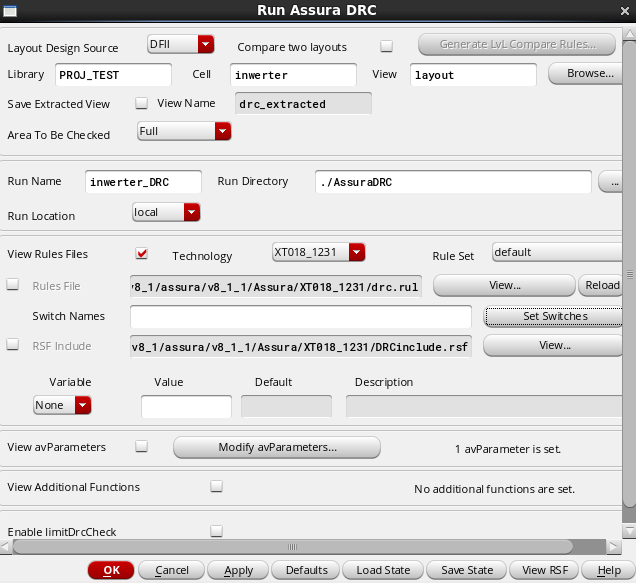Image resolution: width=636 pixels, height=583 pixels.
Task: Click the Cancel button
Action: pyautogui.click(x=171, y=570)
